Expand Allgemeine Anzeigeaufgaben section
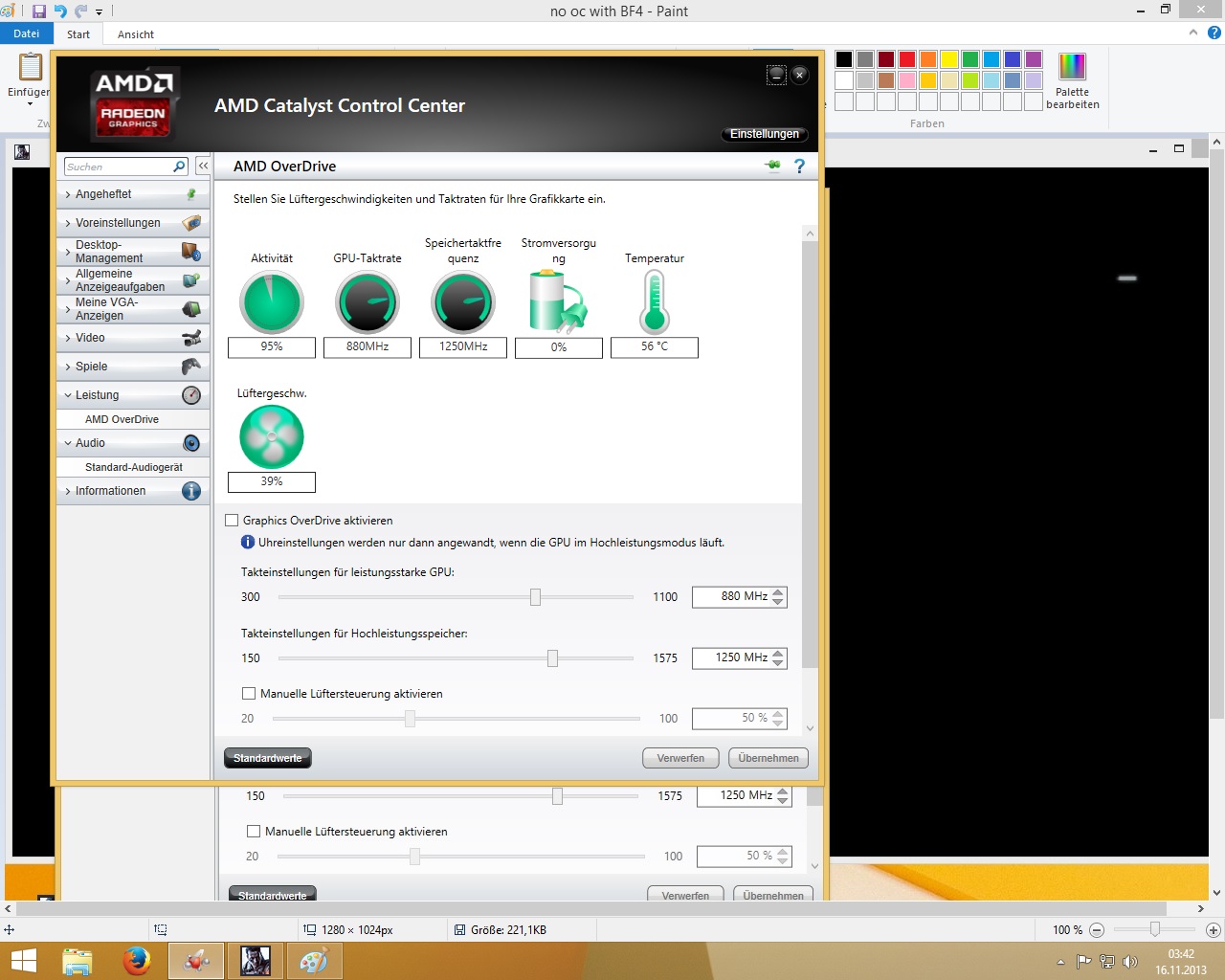The height and width of the screenshot is (980, 1225). tap(133, 280)
